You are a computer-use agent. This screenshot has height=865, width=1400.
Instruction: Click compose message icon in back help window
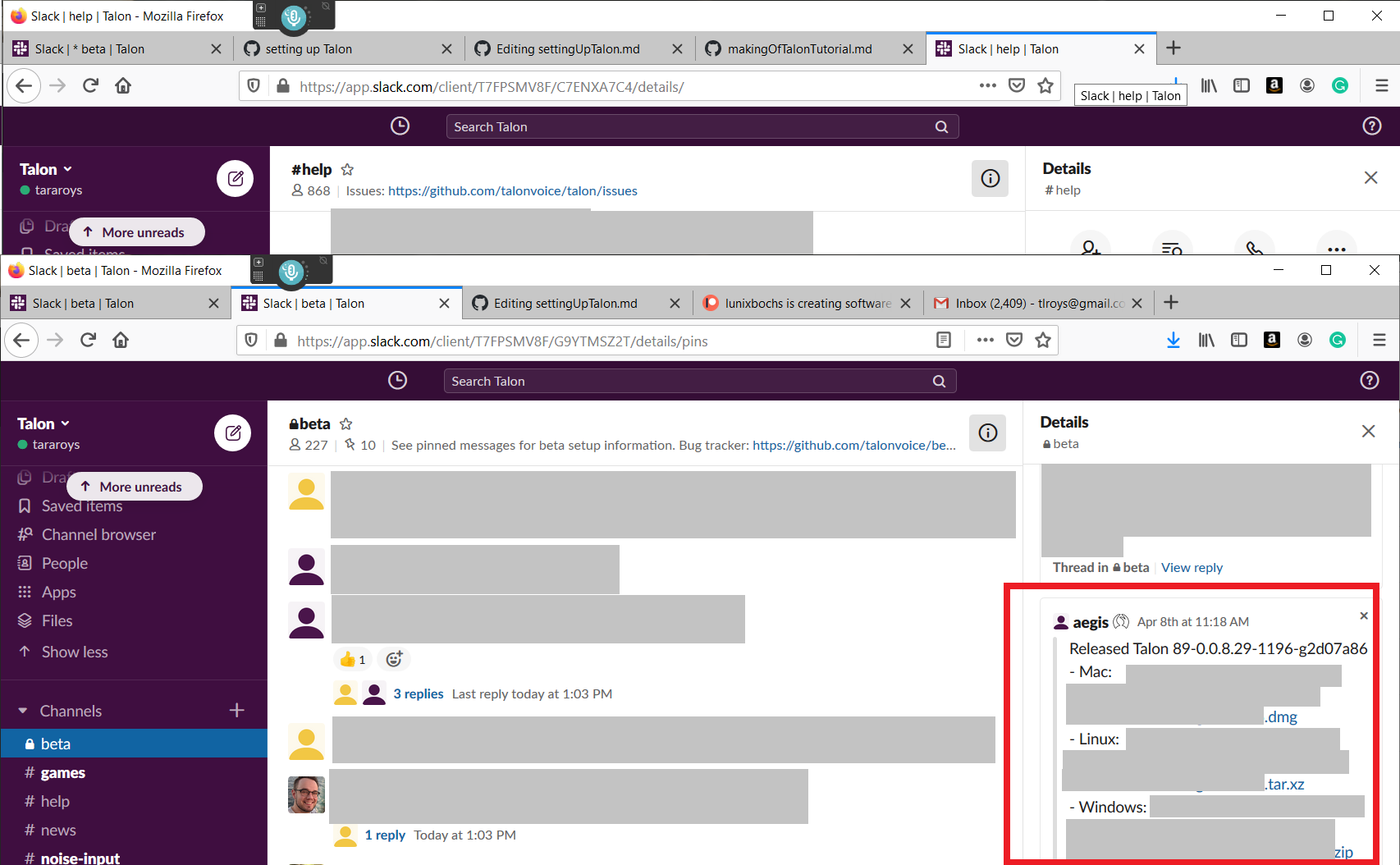[236, 178]
